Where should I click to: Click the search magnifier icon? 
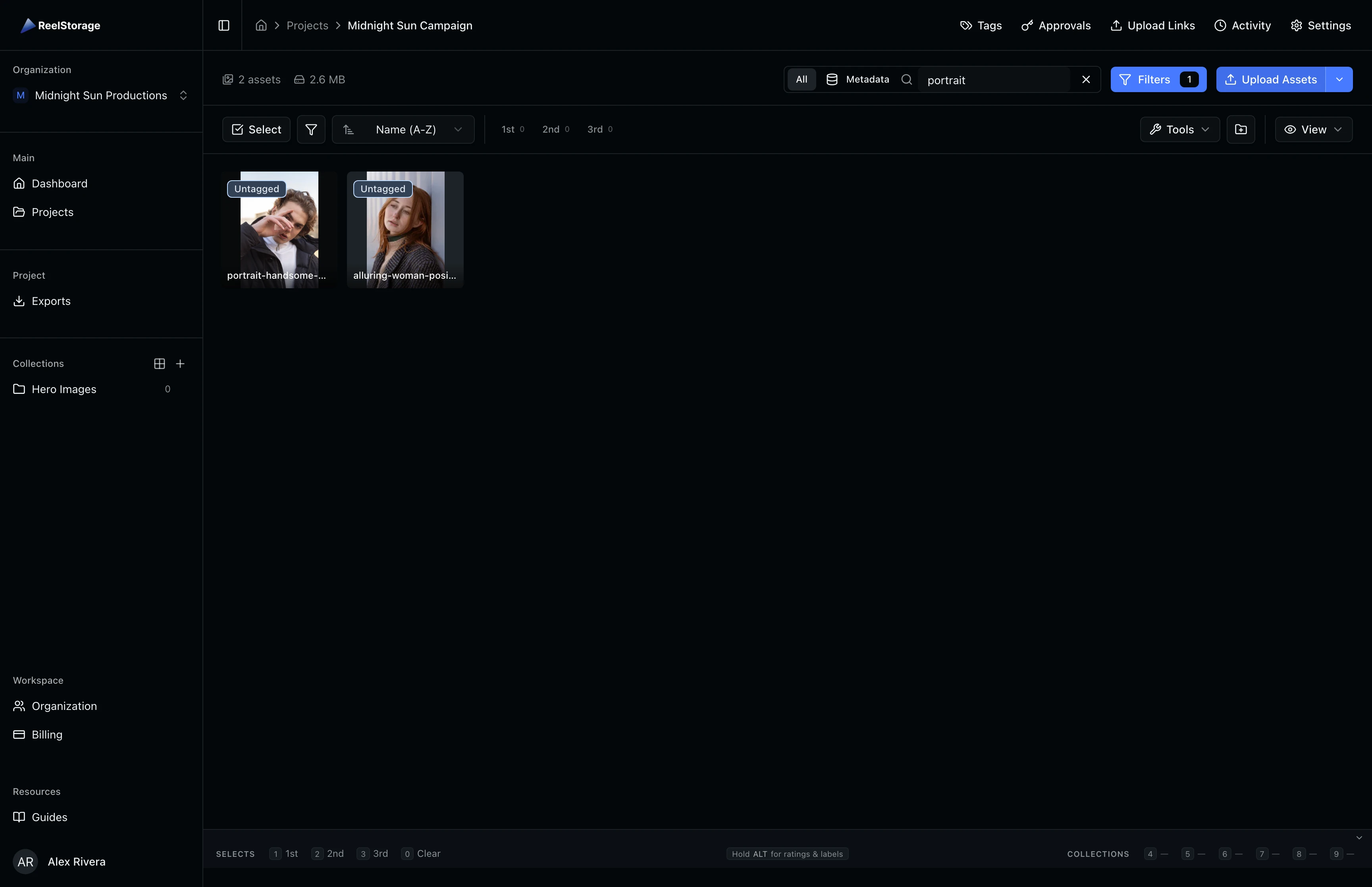[x=908, y=79]
